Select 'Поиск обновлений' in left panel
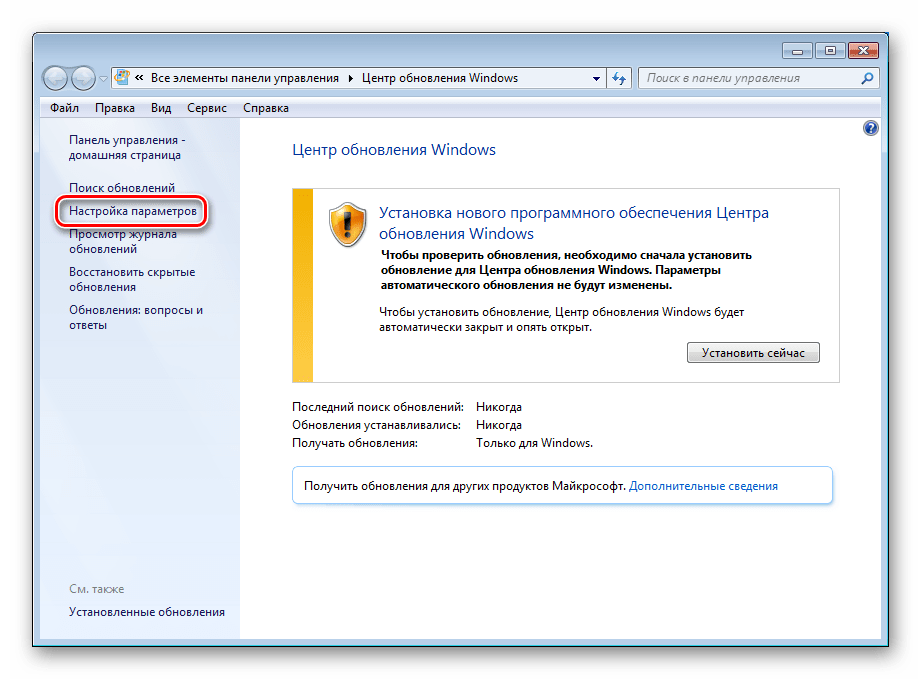 [122, 188]
